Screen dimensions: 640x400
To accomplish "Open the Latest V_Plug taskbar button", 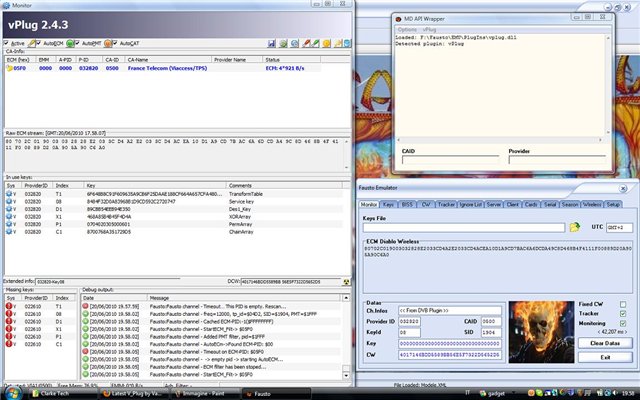I will pos(134,393).
